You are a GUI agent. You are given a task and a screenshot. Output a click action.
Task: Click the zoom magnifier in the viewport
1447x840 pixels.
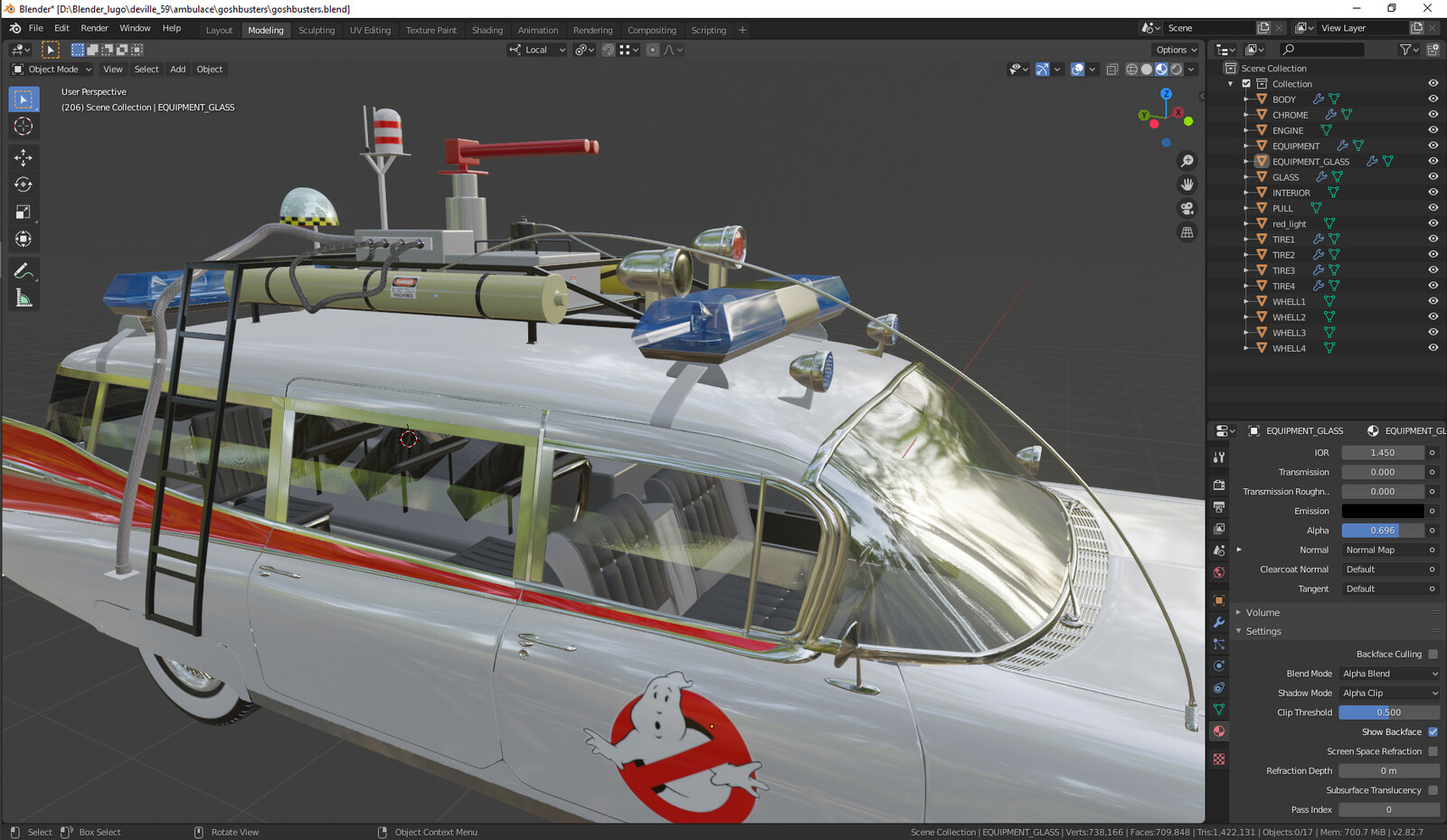pyautogui.click(x=1187, y=161)
